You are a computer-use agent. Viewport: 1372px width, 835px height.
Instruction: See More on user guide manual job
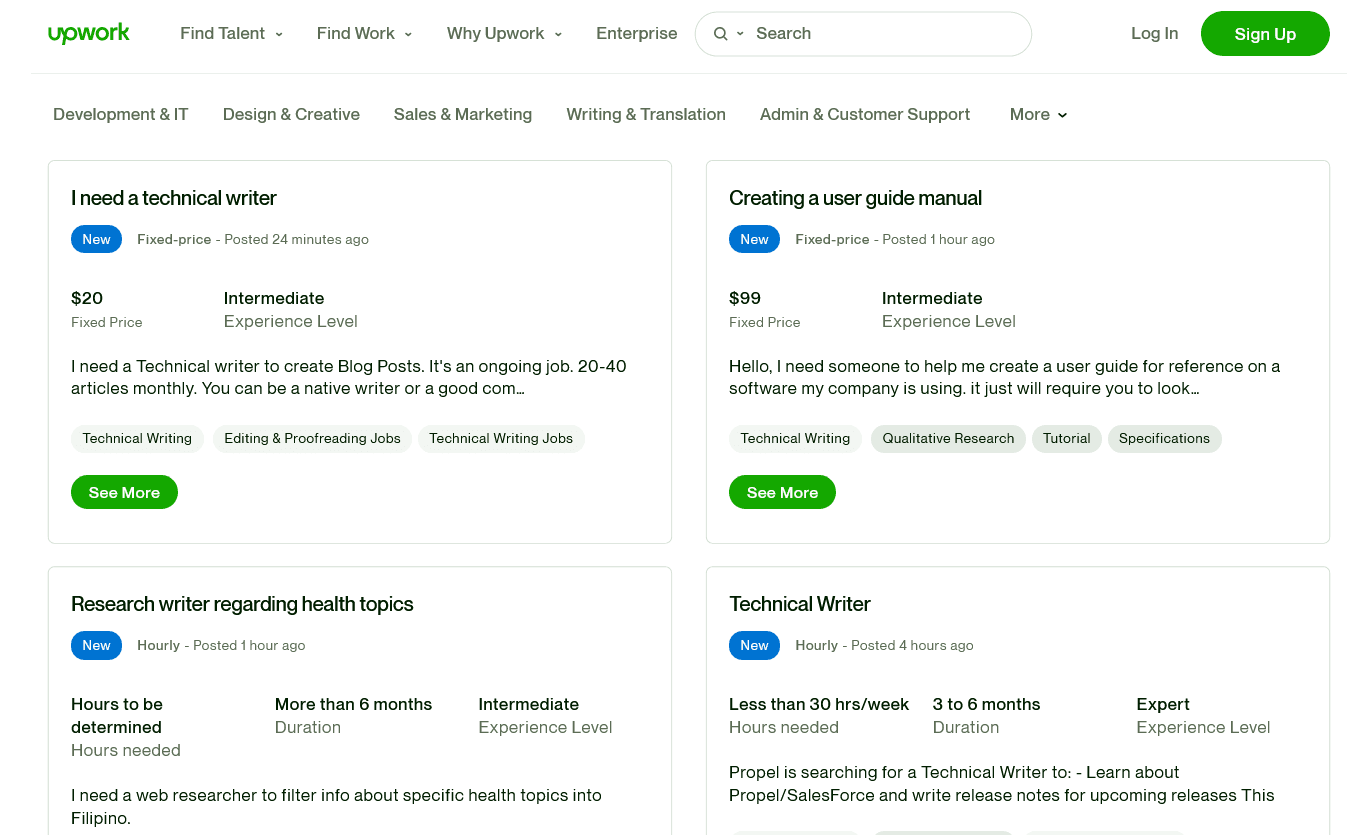click(782, 492)
